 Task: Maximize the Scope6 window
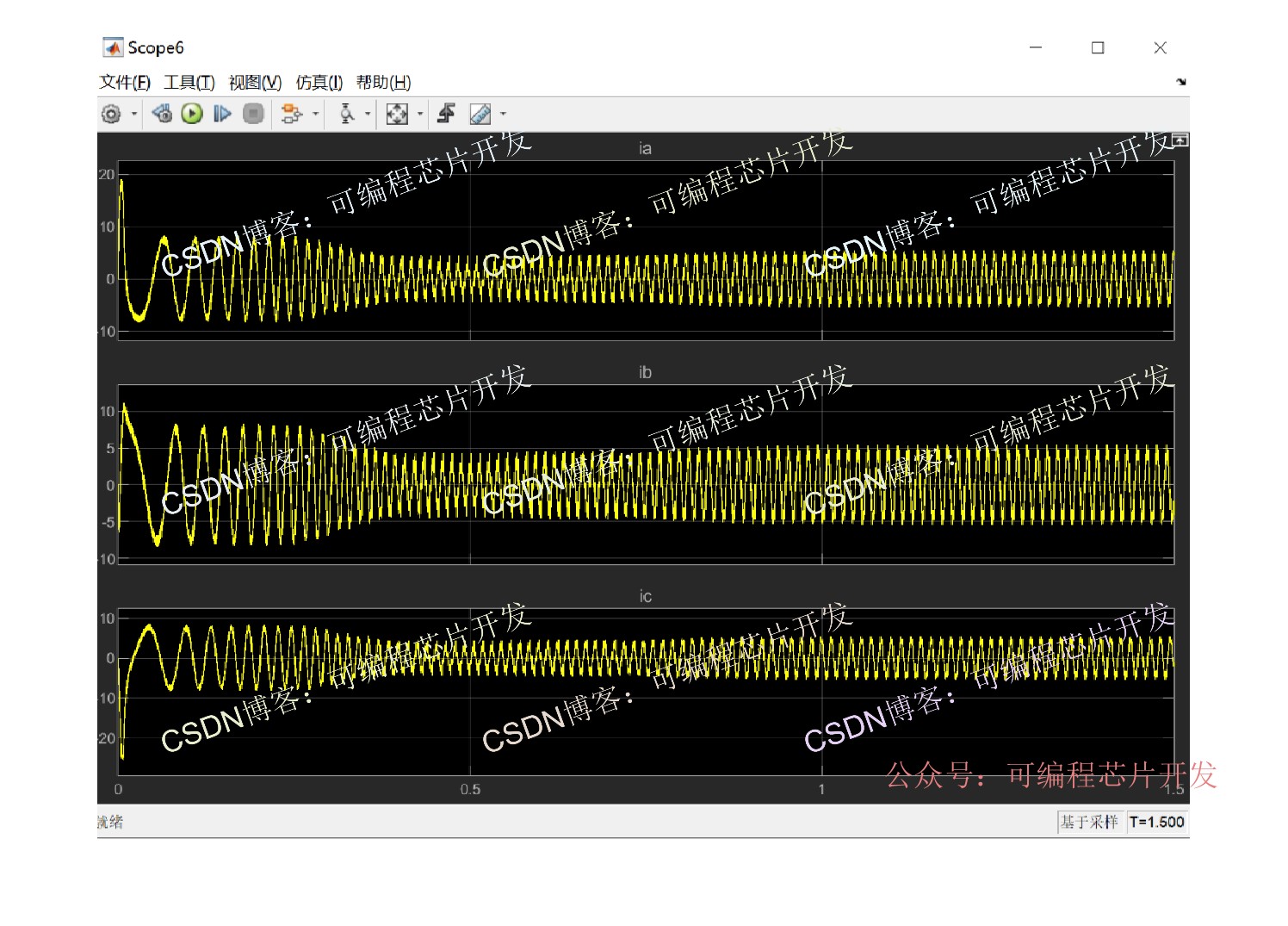pyautogui.click(x=1098, y=47)
